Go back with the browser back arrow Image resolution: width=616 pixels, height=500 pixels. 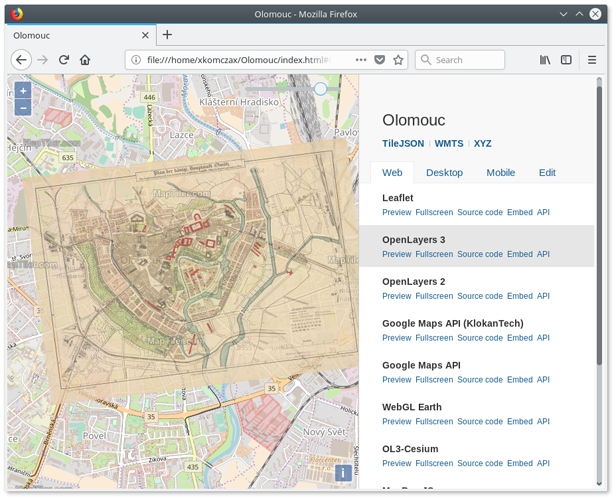point(21,60)
